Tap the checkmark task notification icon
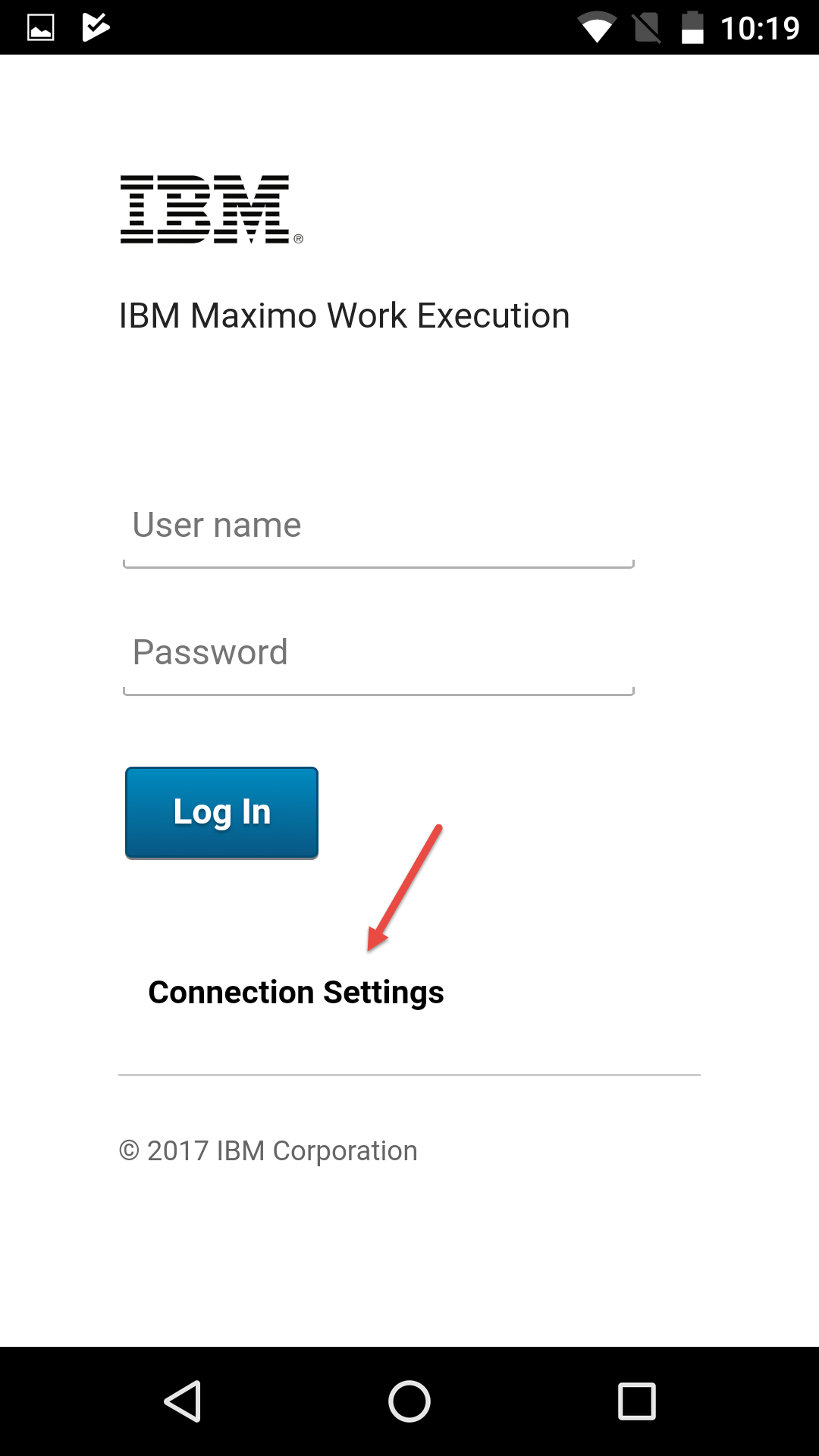 96,27
